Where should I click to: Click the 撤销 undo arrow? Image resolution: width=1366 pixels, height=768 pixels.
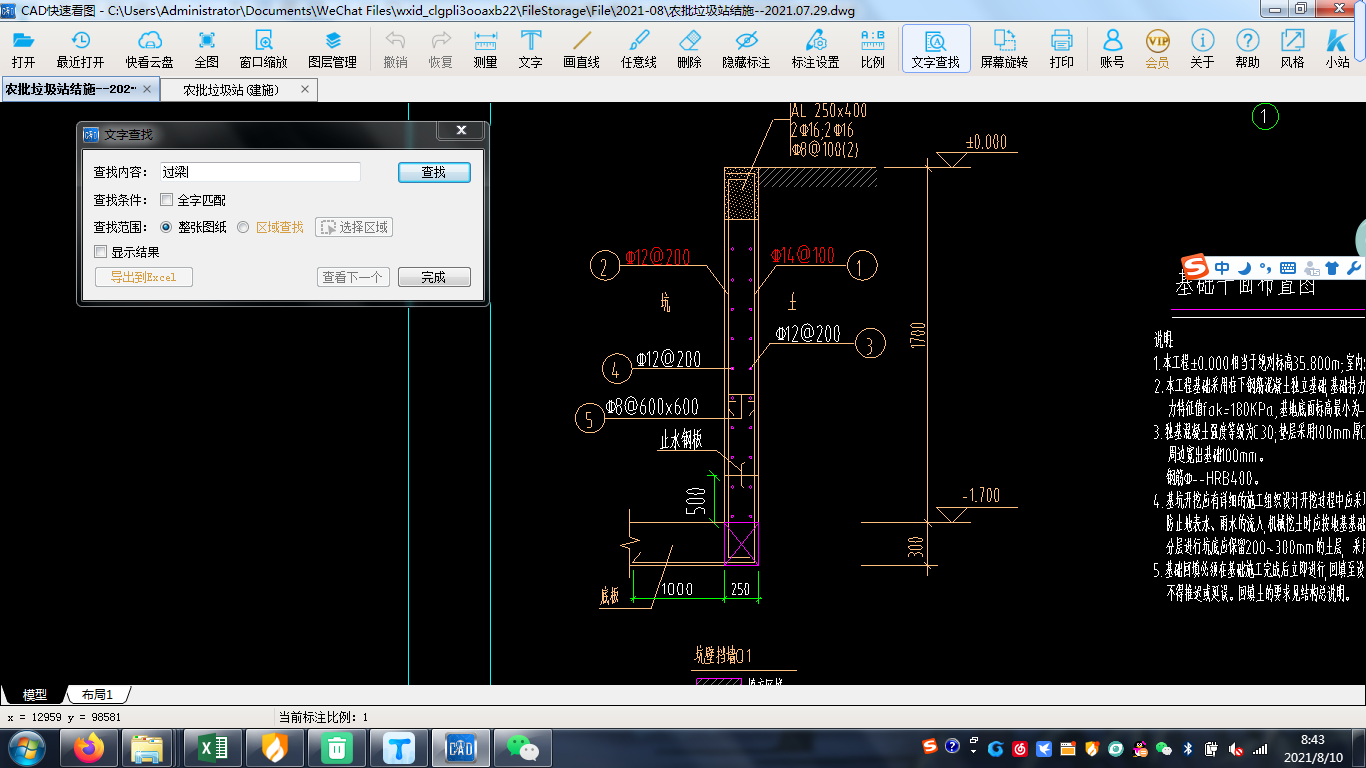(395, 49)
